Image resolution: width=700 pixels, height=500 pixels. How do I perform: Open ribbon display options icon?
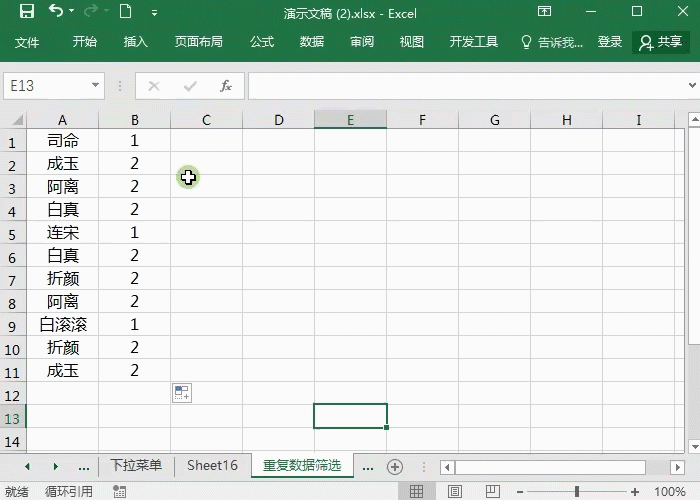(544, 11)
